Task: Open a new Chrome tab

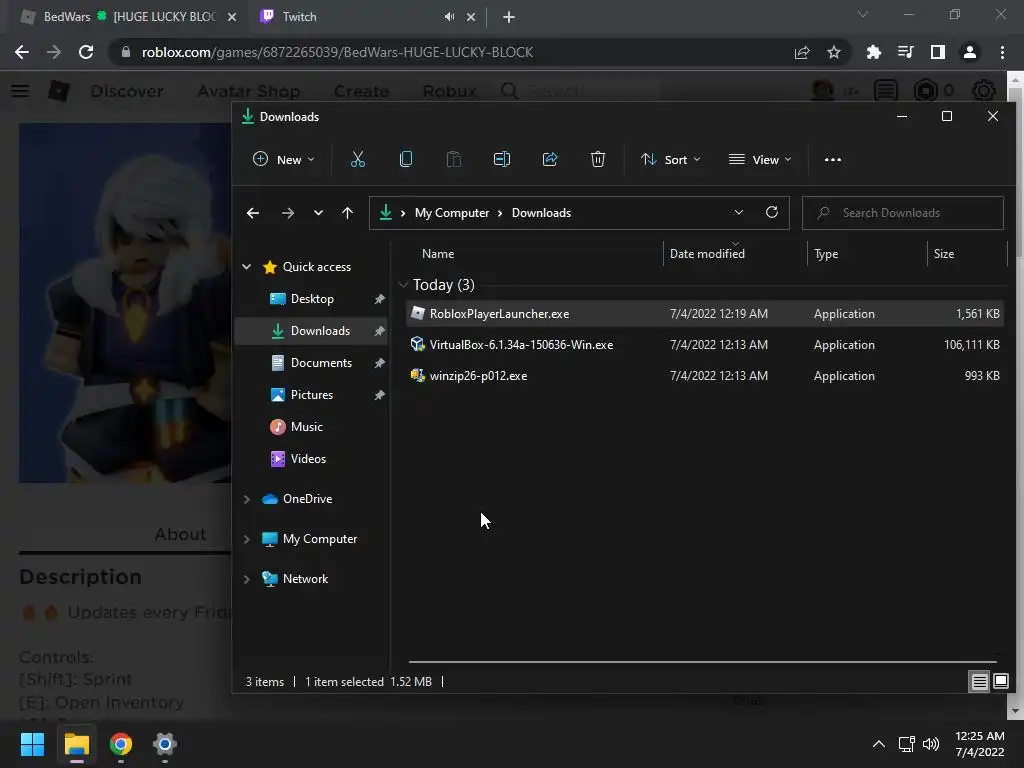Action: click(509, 17)
